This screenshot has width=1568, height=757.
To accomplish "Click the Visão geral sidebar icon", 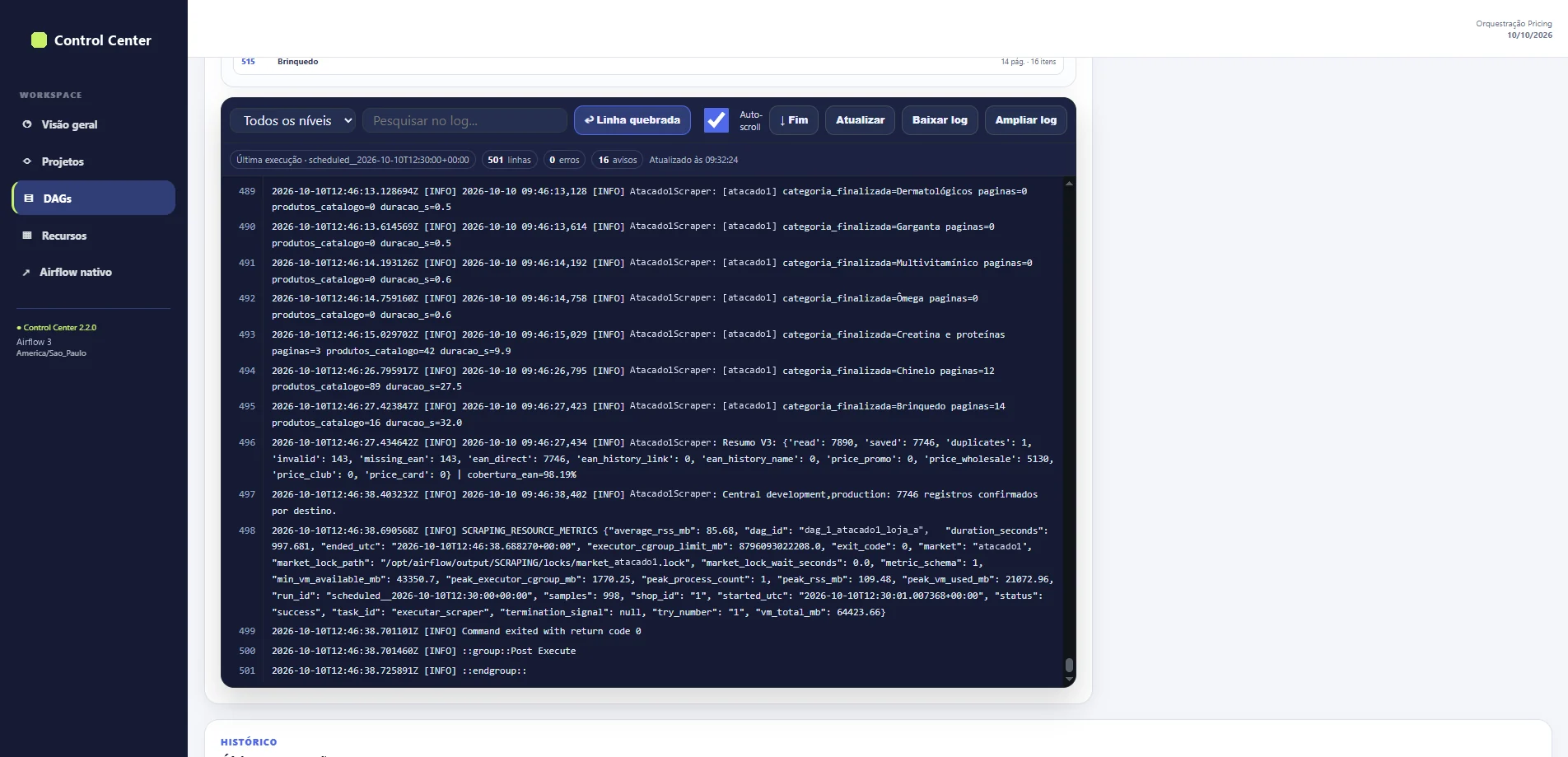I will [27, 124].
